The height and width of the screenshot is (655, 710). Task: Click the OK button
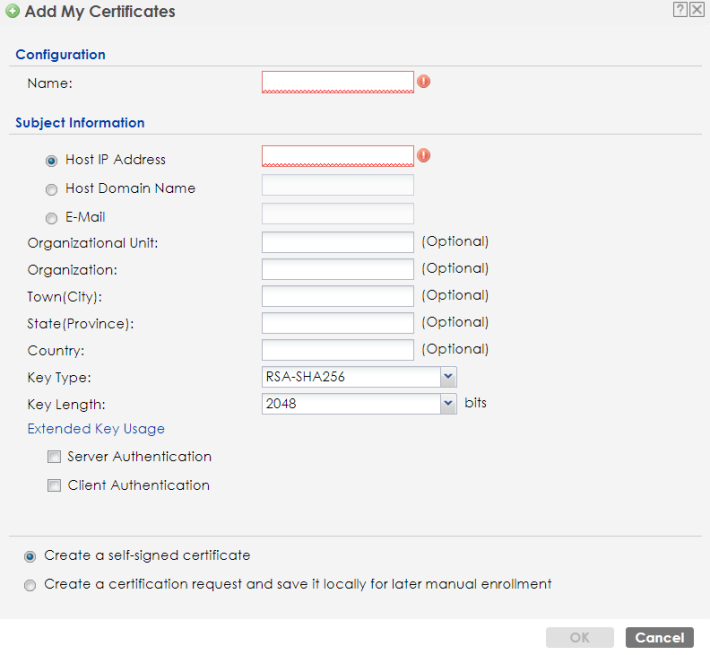[579, 638]
